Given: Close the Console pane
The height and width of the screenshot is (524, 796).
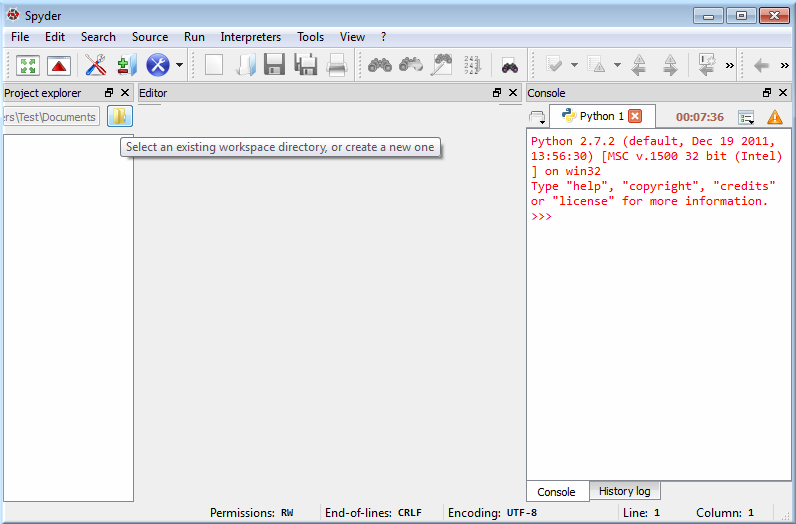Looking at the screenshot, I should pyautogui.click(x=783, y=93).
